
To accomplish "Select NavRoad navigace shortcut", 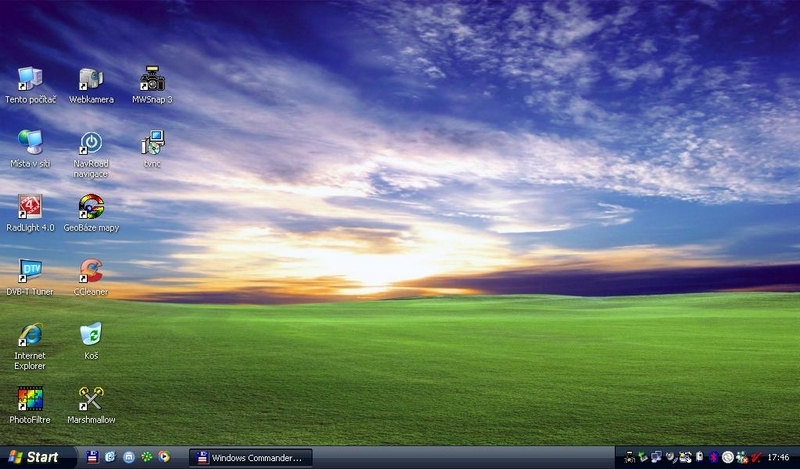I will pos(91,144).
